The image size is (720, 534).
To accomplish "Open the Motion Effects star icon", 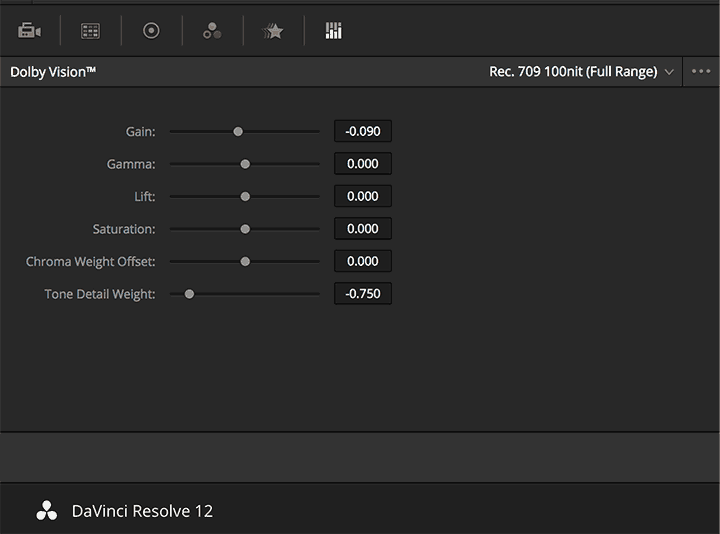I will click(273, 31).
